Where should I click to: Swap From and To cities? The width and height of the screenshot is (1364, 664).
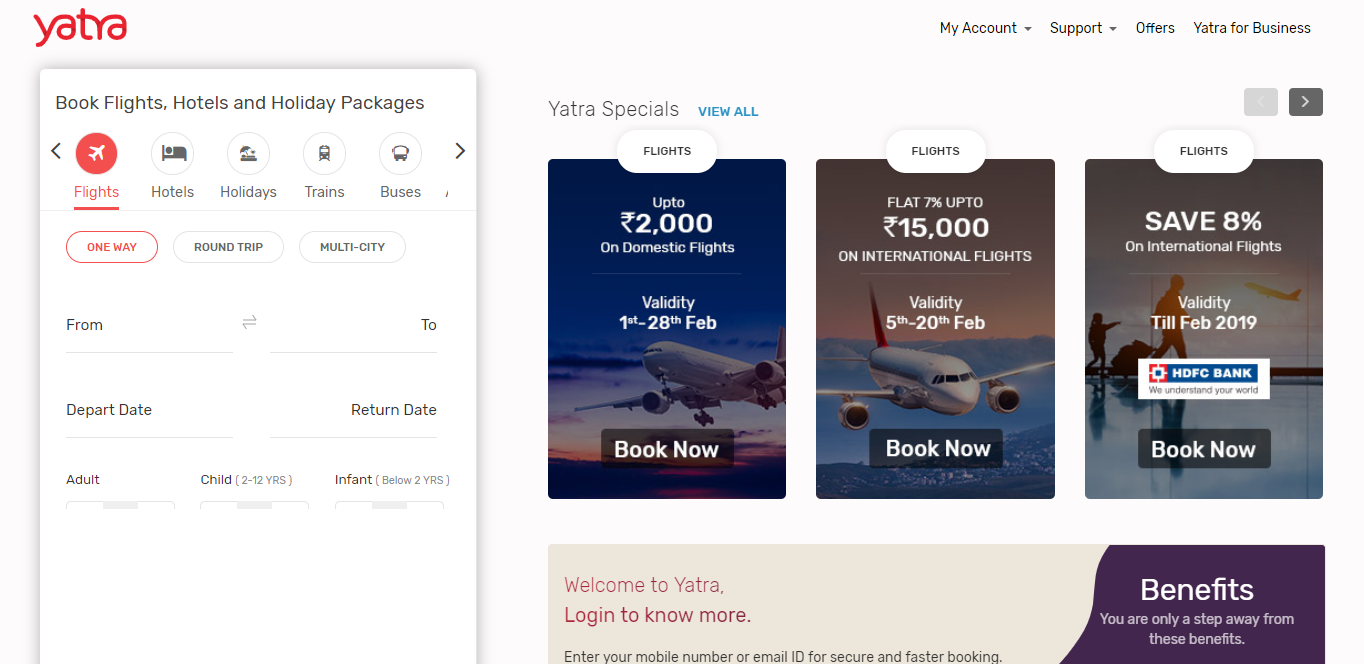tap(250, 322)
